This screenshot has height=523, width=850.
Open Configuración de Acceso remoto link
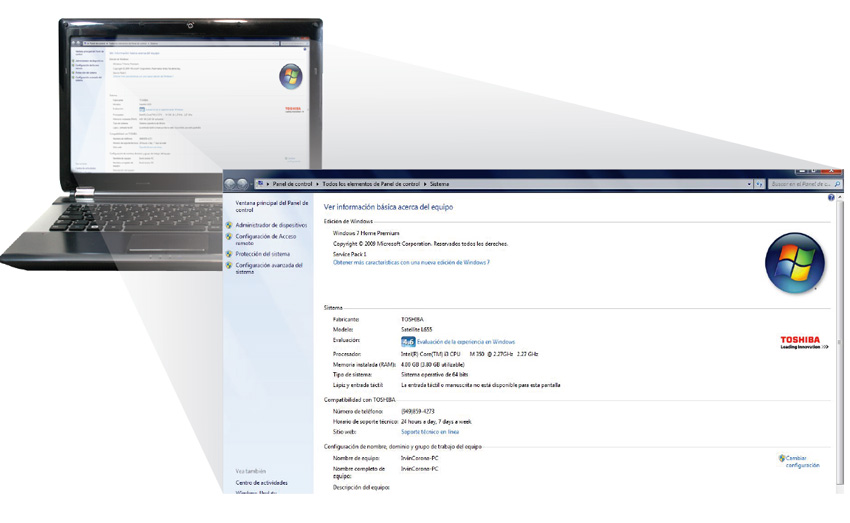click(266, 240)
